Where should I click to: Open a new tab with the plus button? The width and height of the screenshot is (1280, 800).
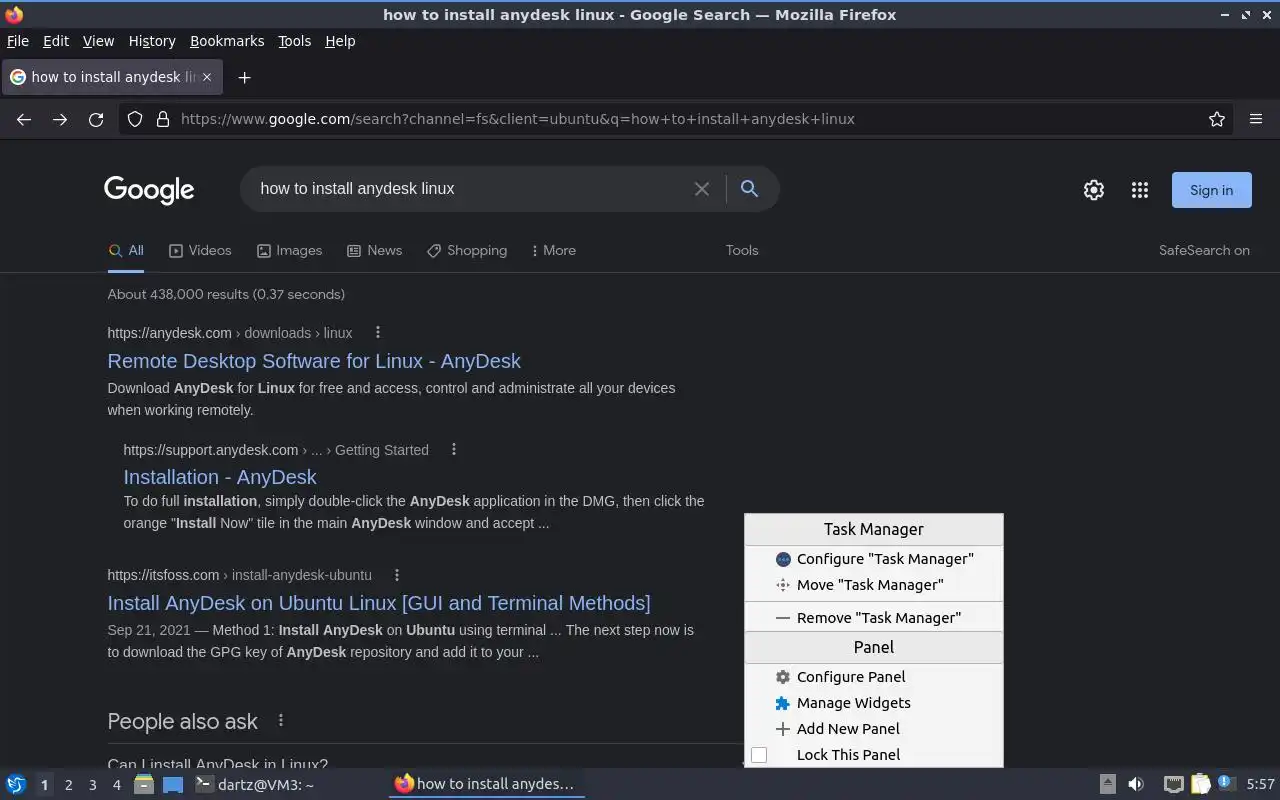(244, 77)
